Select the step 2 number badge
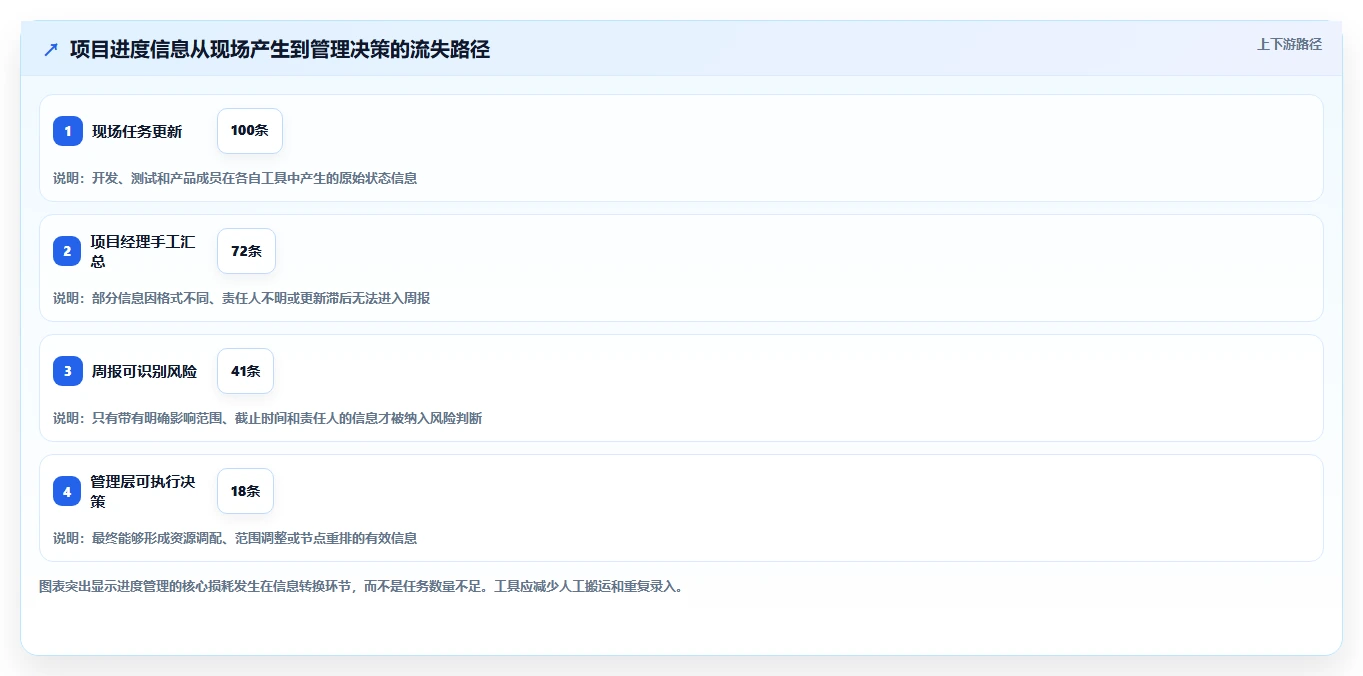 68,251
